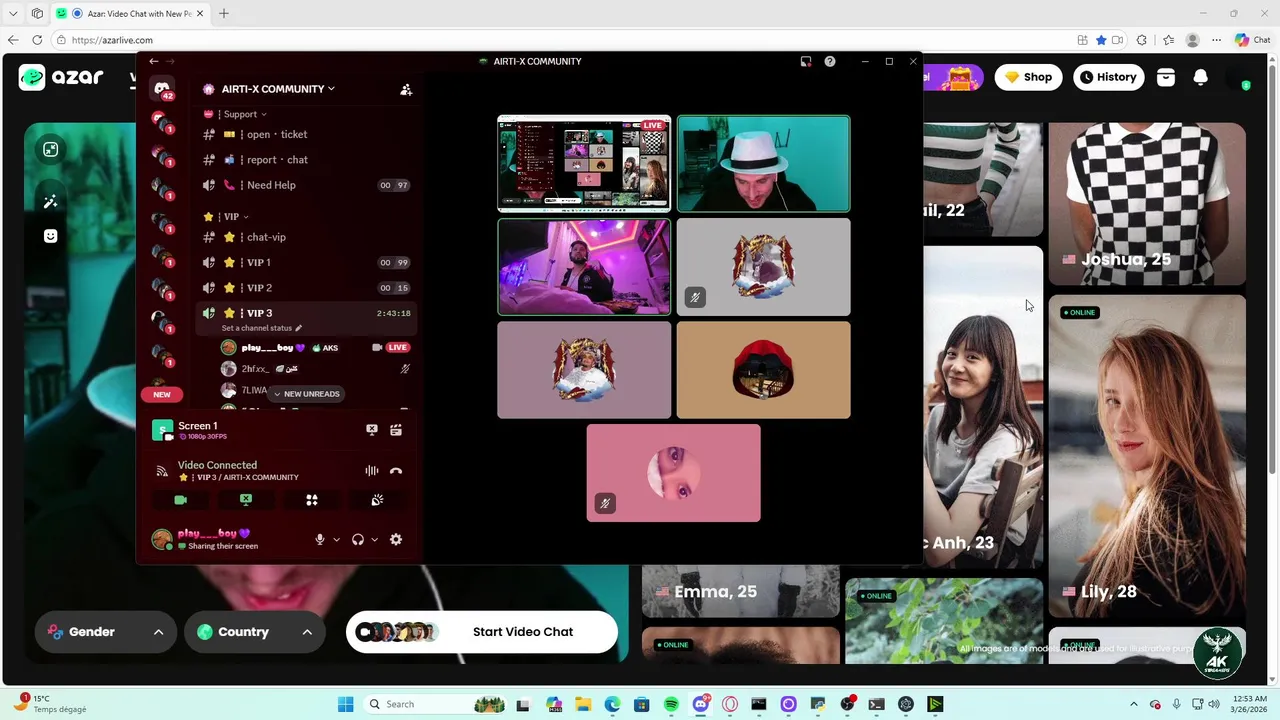Open the LIVE screen share tile
Image resolution: width=1280 pixels, height=720 pixels.
pos(584,164)
